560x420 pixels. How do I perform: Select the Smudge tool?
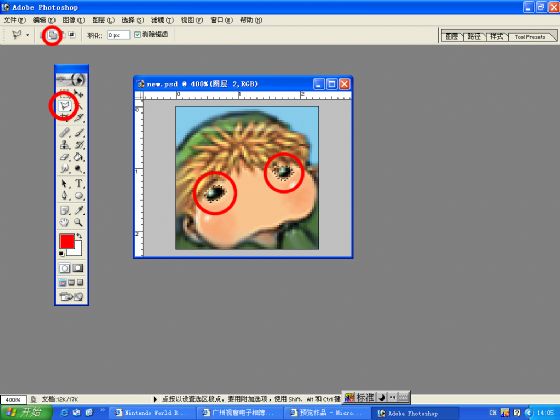point(65,168)
